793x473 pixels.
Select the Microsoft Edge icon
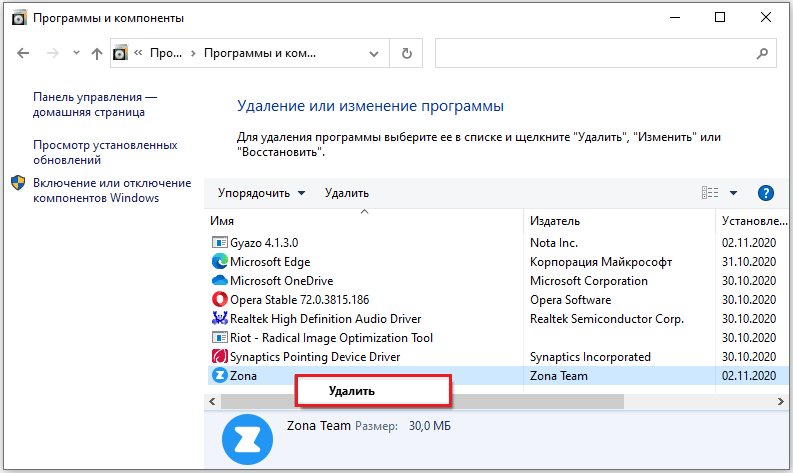(219, 262)
